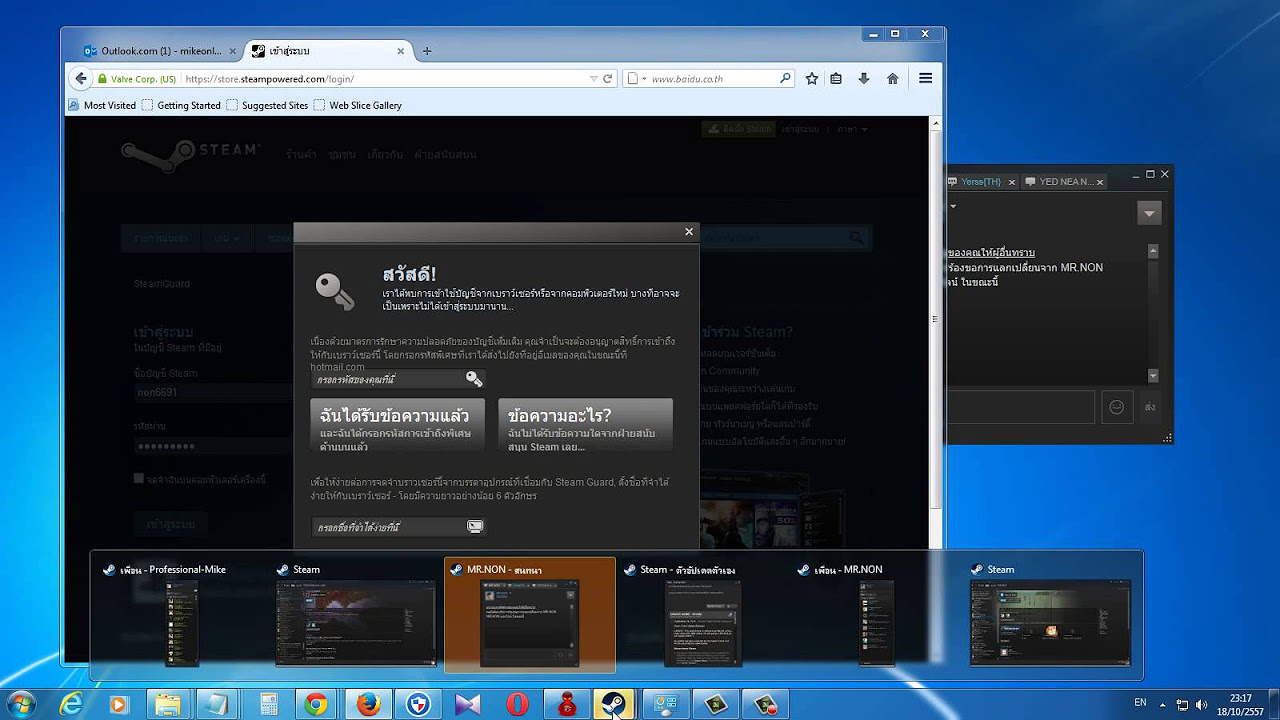The width and height of the screenshot is (1280, 720).
Task: Click the Steam Guard code input field
Action: (398, 379)
